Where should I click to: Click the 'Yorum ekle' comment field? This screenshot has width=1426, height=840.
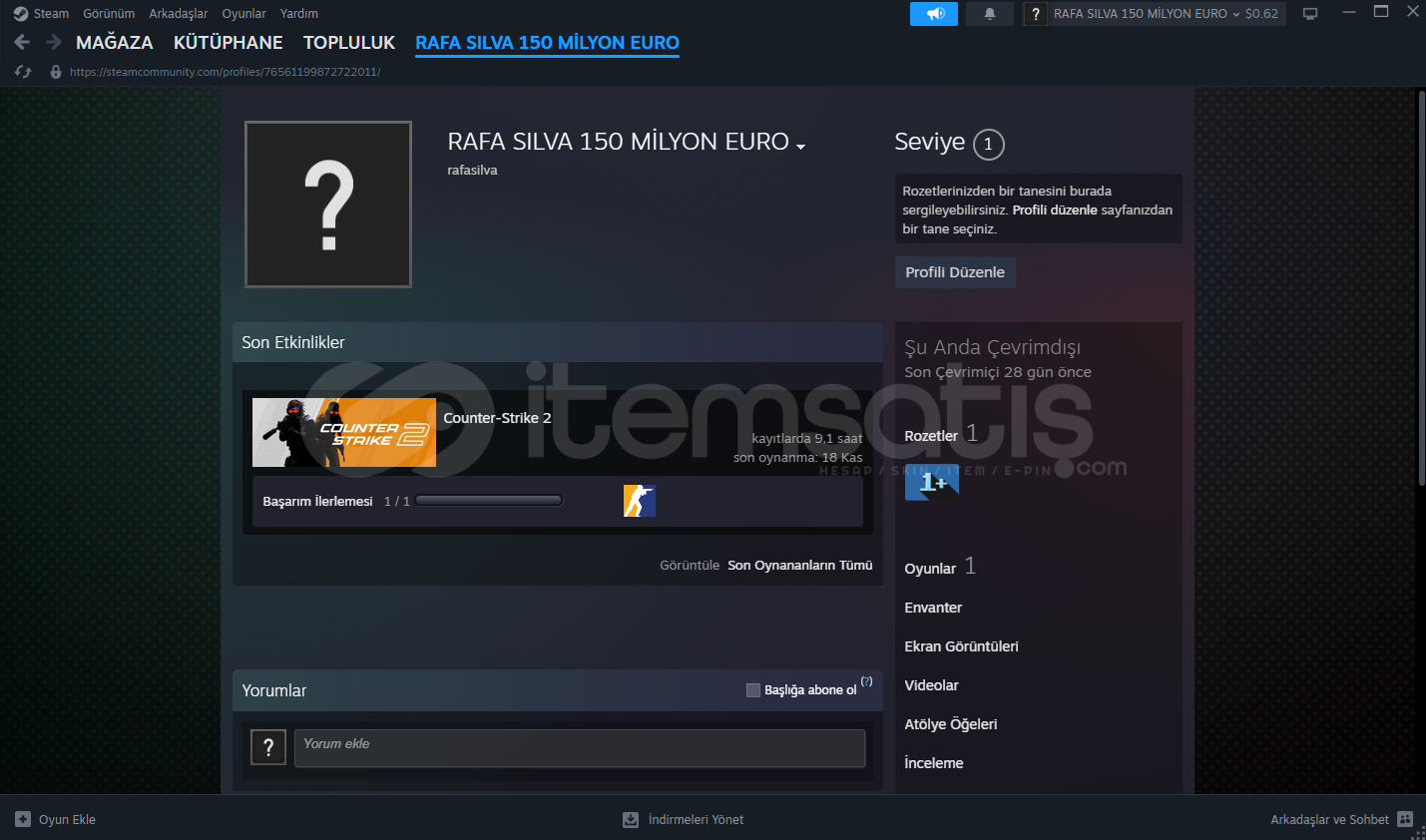579,748
